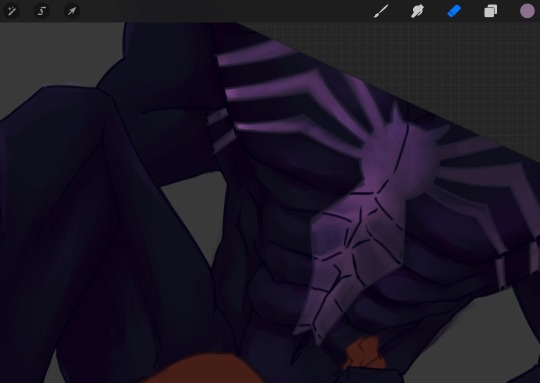540x383 pixels.
Task: Choose the Smudge tool
Action: click(x=417, y=11)
